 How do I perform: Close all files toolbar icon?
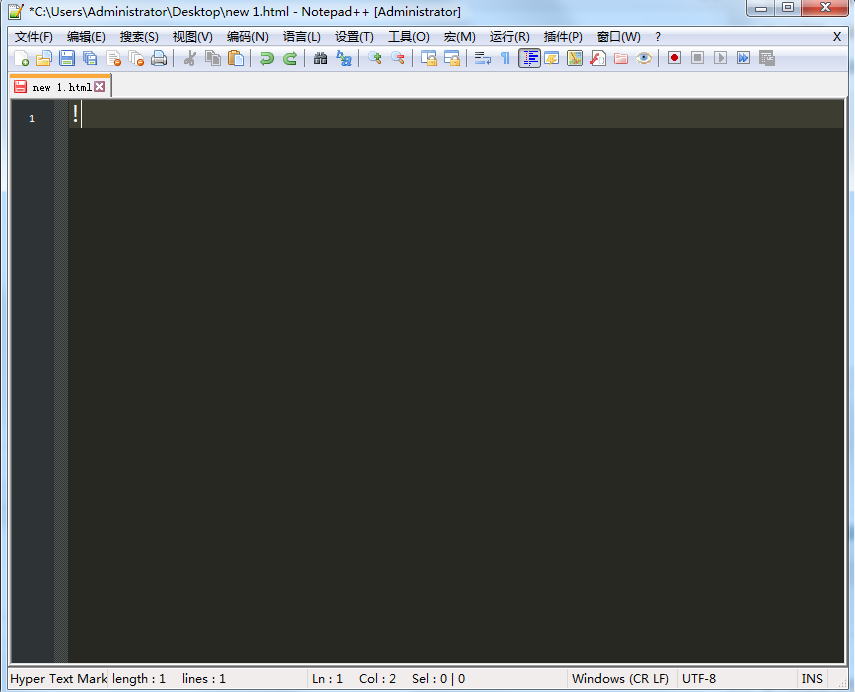point(136,58)
